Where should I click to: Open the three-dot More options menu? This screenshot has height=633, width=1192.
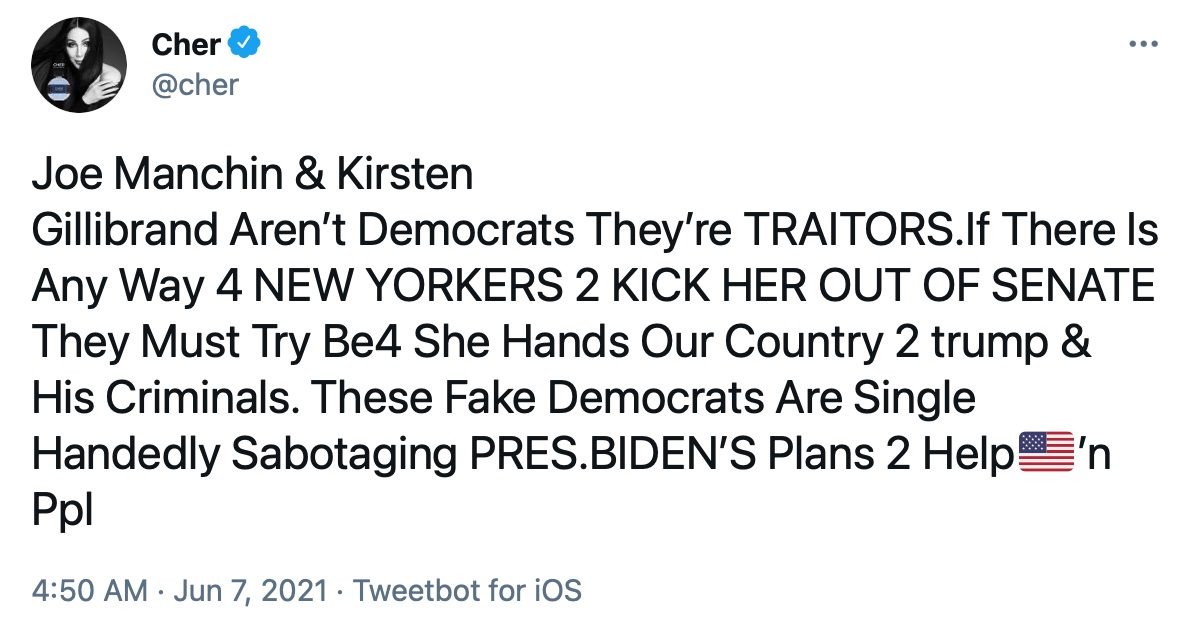pos(1142,45)
